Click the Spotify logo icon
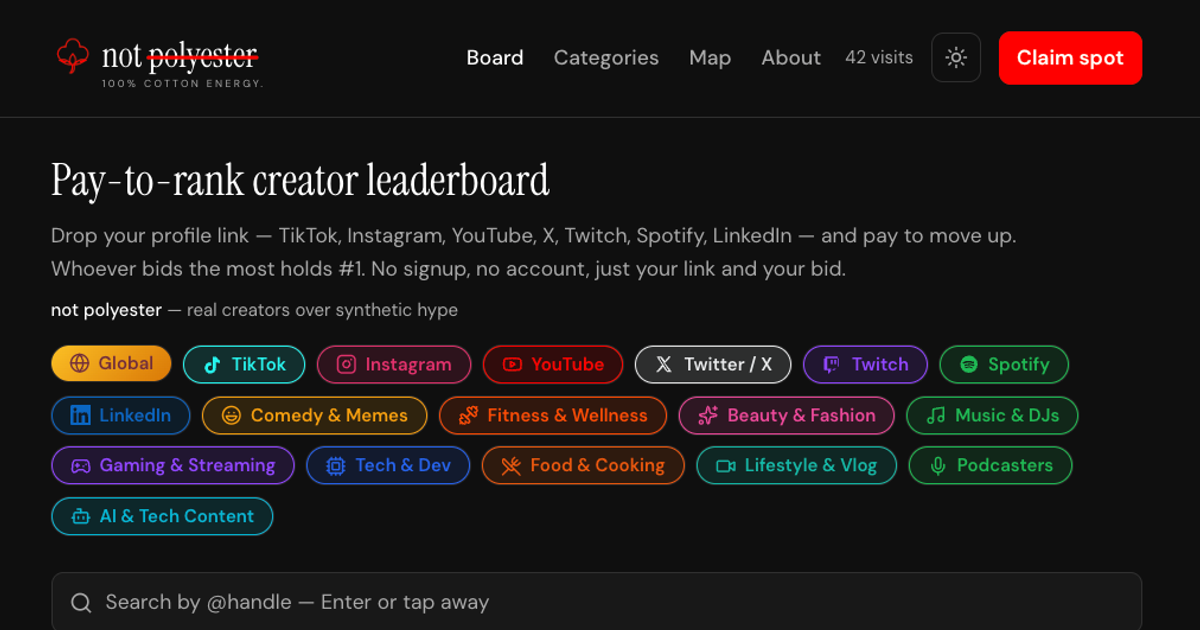The width and height of the screenshot is (1200, 630). pos(969,364)
